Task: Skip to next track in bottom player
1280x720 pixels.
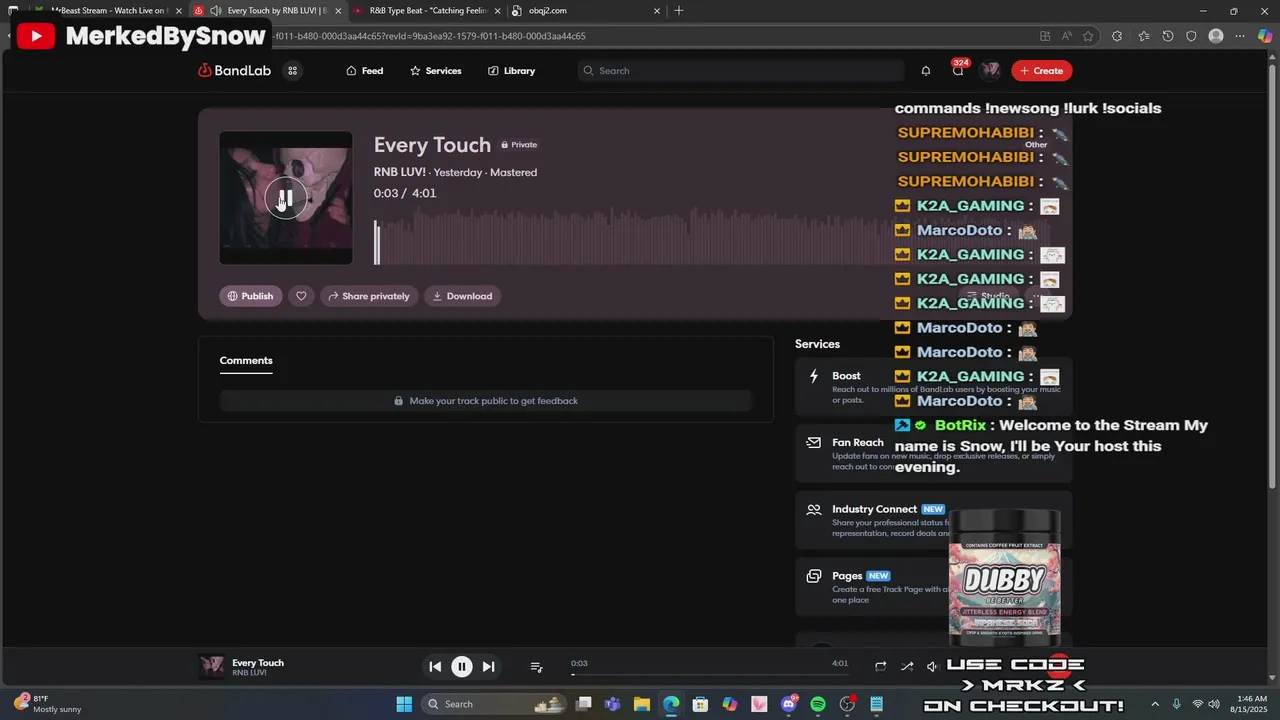Action: point(488,666)
